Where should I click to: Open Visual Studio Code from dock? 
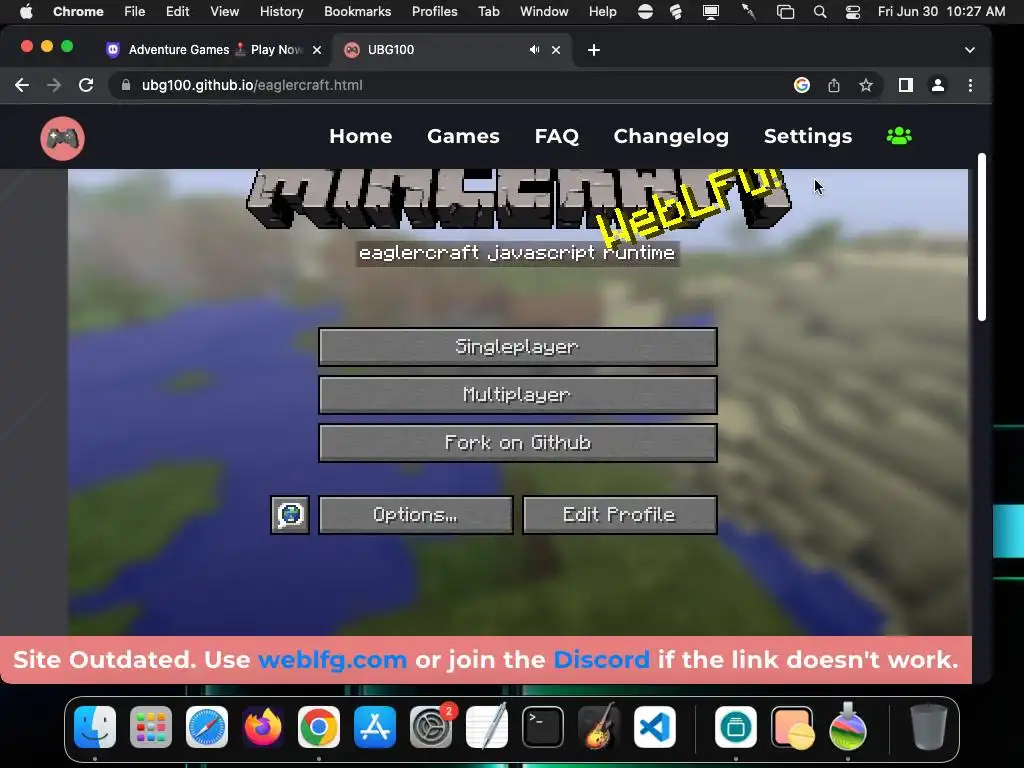(x=654, y=727)
